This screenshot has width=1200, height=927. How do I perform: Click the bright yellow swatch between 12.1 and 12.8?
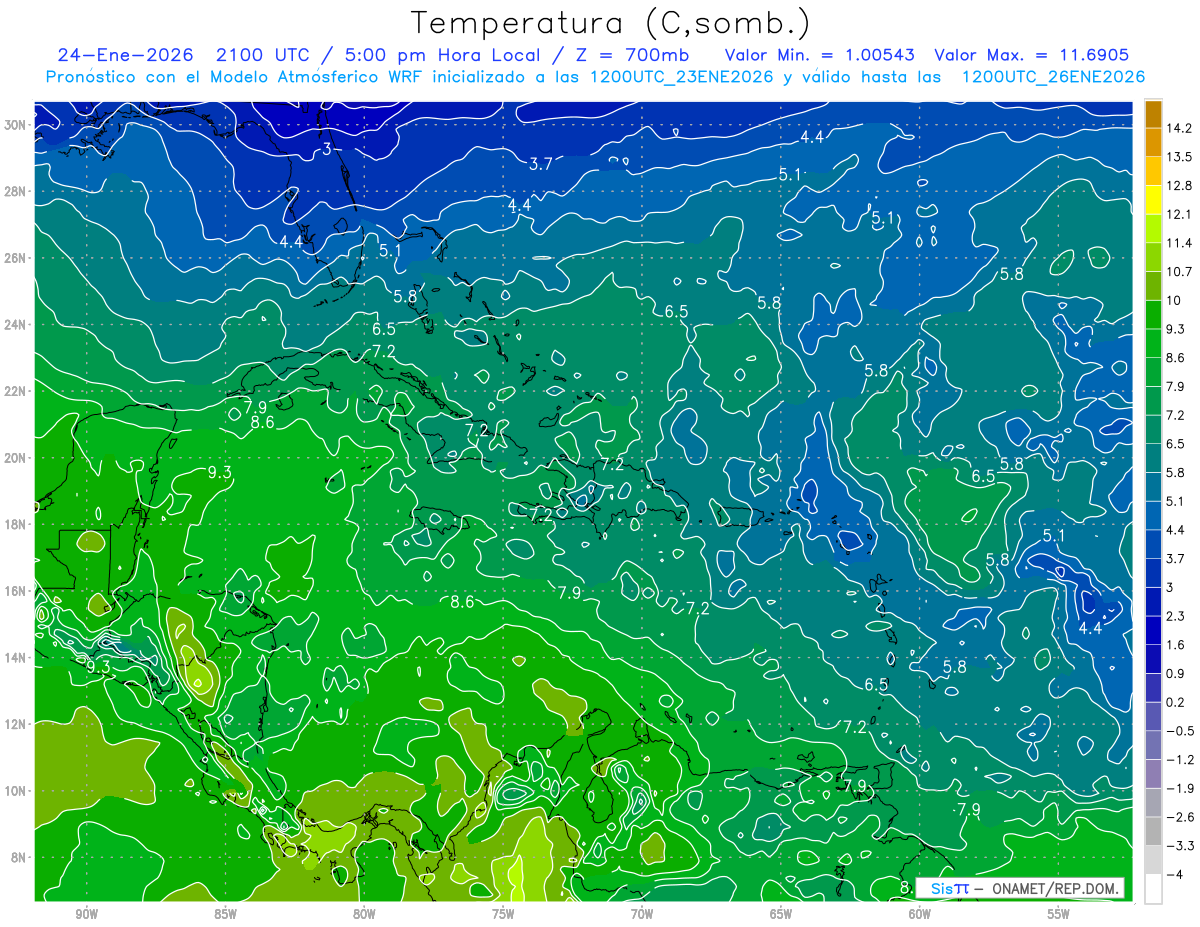[x=1153, y=200]
